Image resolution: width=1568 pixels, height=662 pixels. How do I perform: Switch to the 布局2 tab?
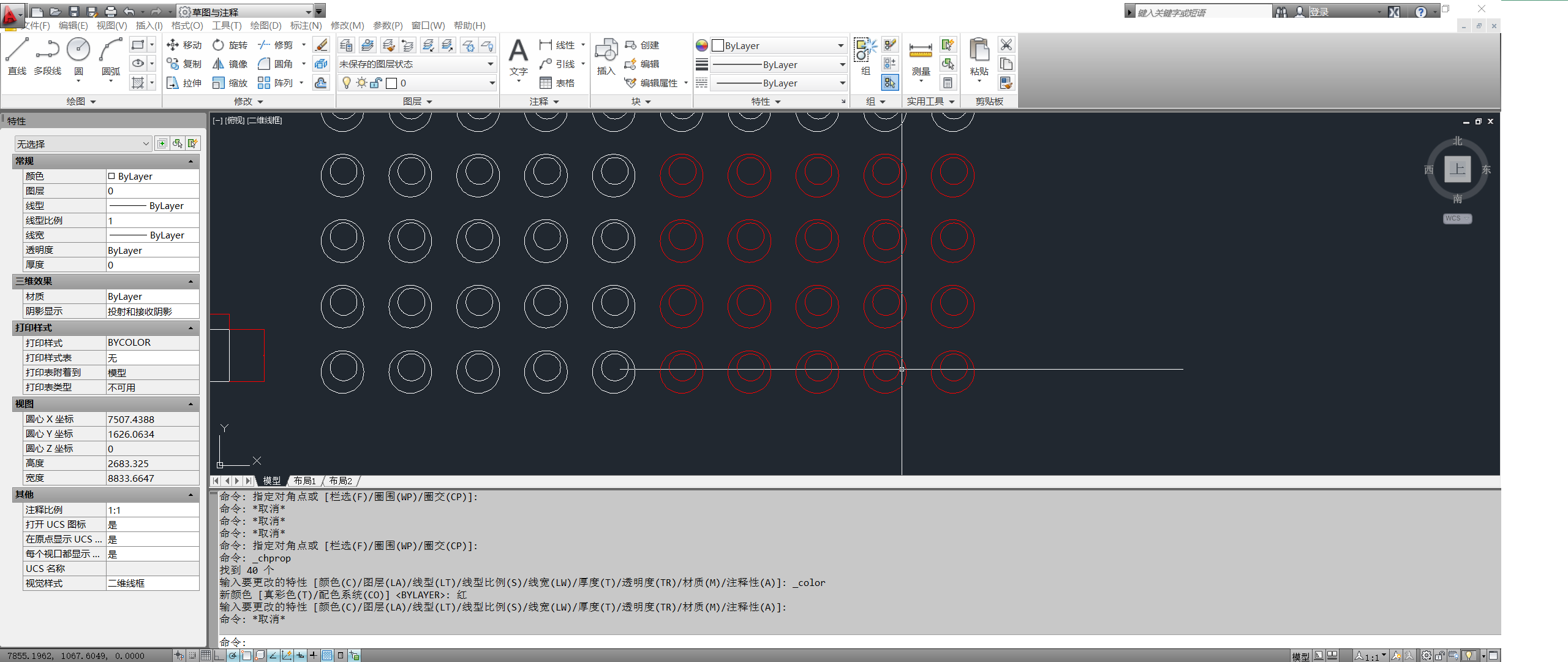[x=341, y=481]
